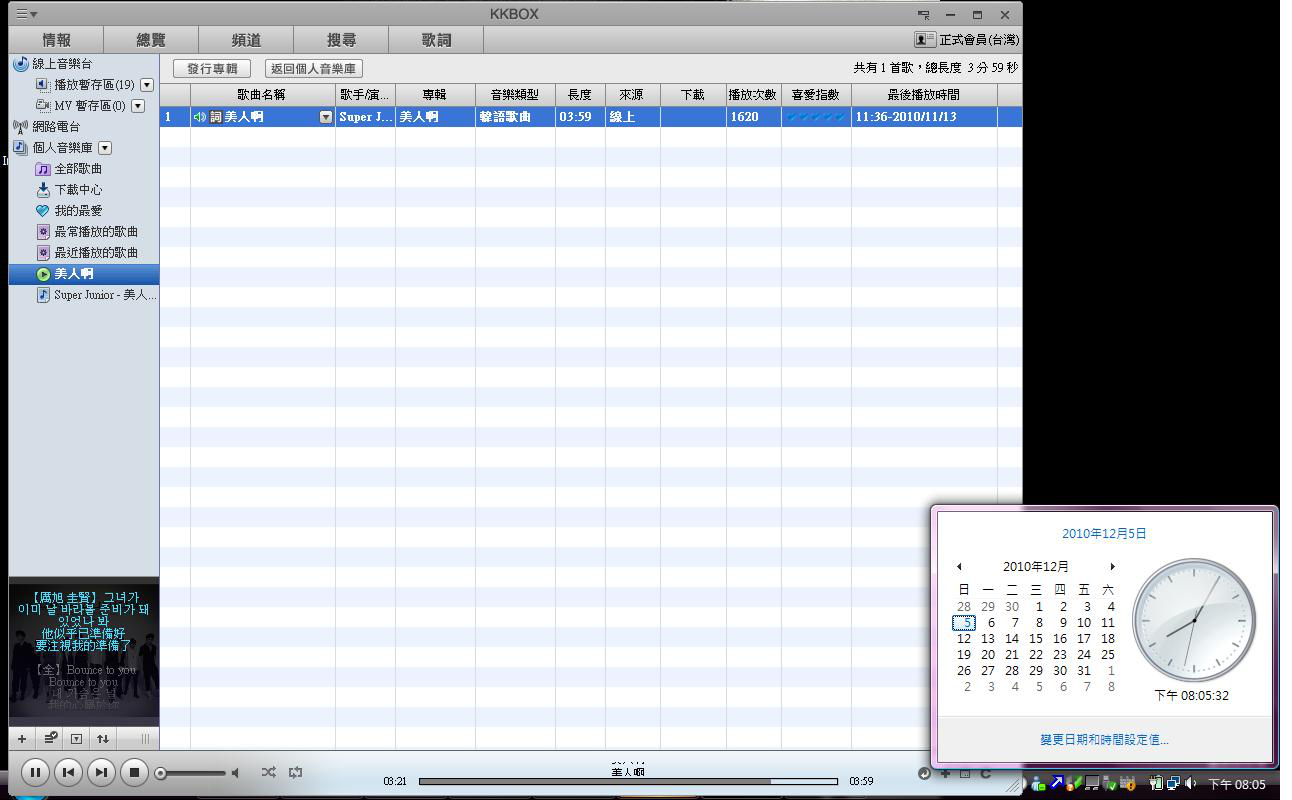The width and height of the screenshot is (1292, 800).
Task: Click the system tray volume icon
Action: [x=1190, y=784]
